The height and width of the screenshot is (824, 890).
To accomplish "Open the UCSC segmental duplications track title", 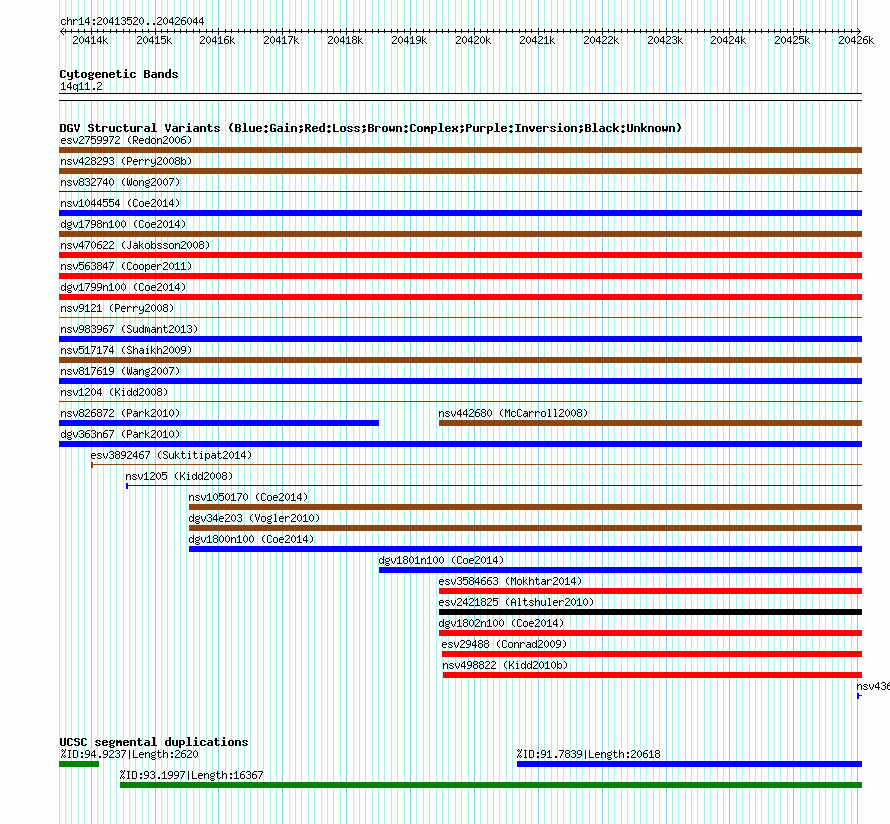I will tap(154, 742).
